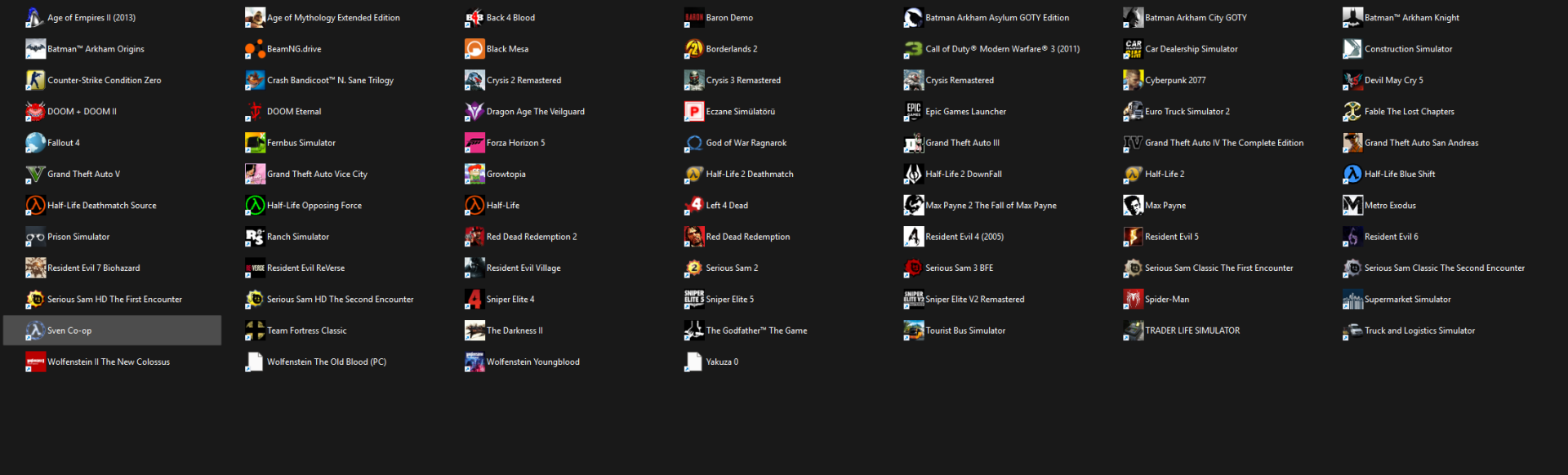The width and height of the screenshot is (1568, 475).
Task: Click the God of War Ragnarok icon
Action: point(694,143)
